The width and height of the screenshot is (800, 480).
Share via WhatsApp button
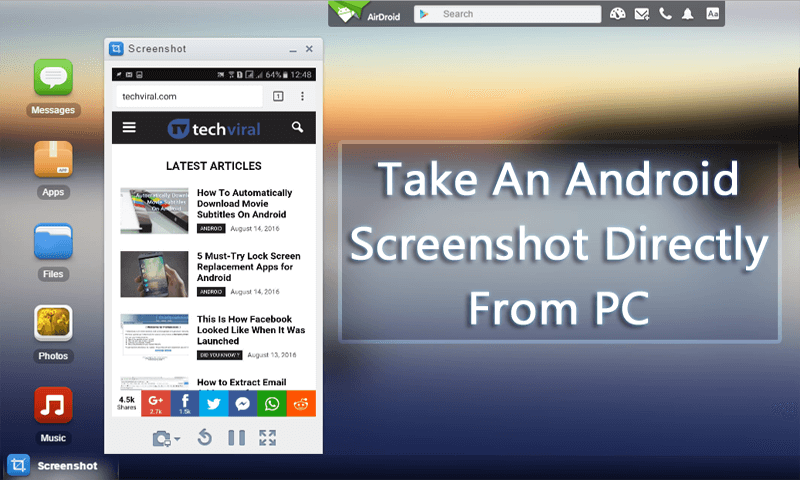coord(272,403)
